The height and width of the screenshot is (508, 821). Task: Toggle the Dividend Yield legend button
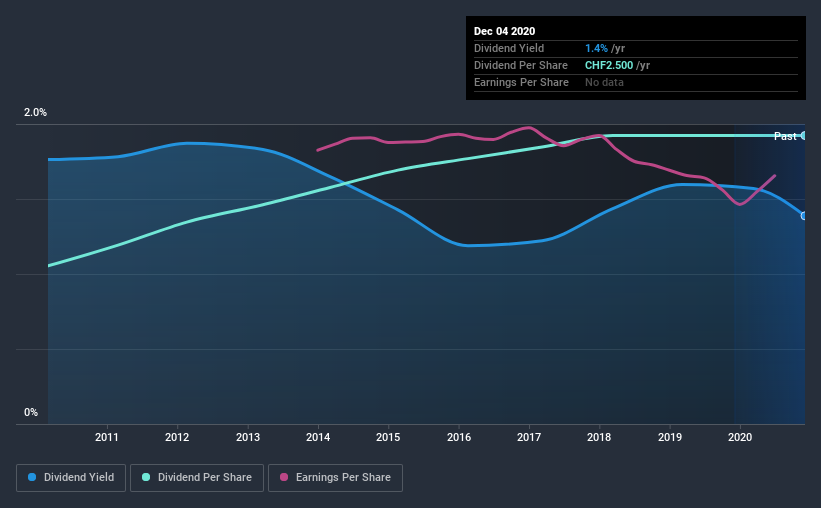(71, 478)
